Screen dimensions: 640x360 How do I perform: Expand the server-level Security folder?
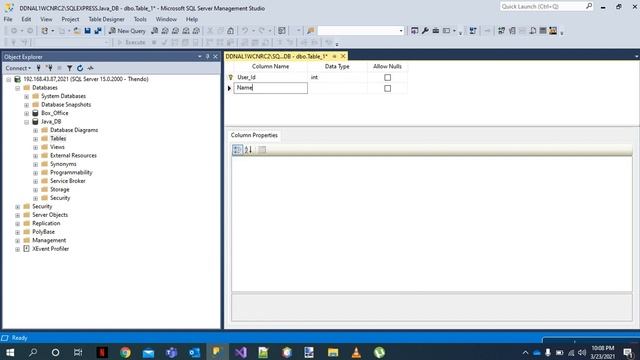(18, 207)
